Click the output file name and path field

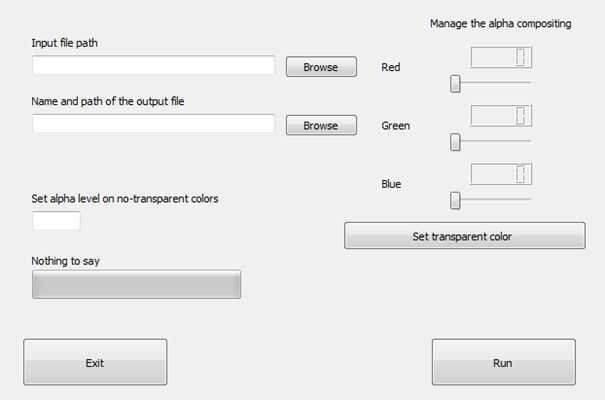(x=153, y=124)
